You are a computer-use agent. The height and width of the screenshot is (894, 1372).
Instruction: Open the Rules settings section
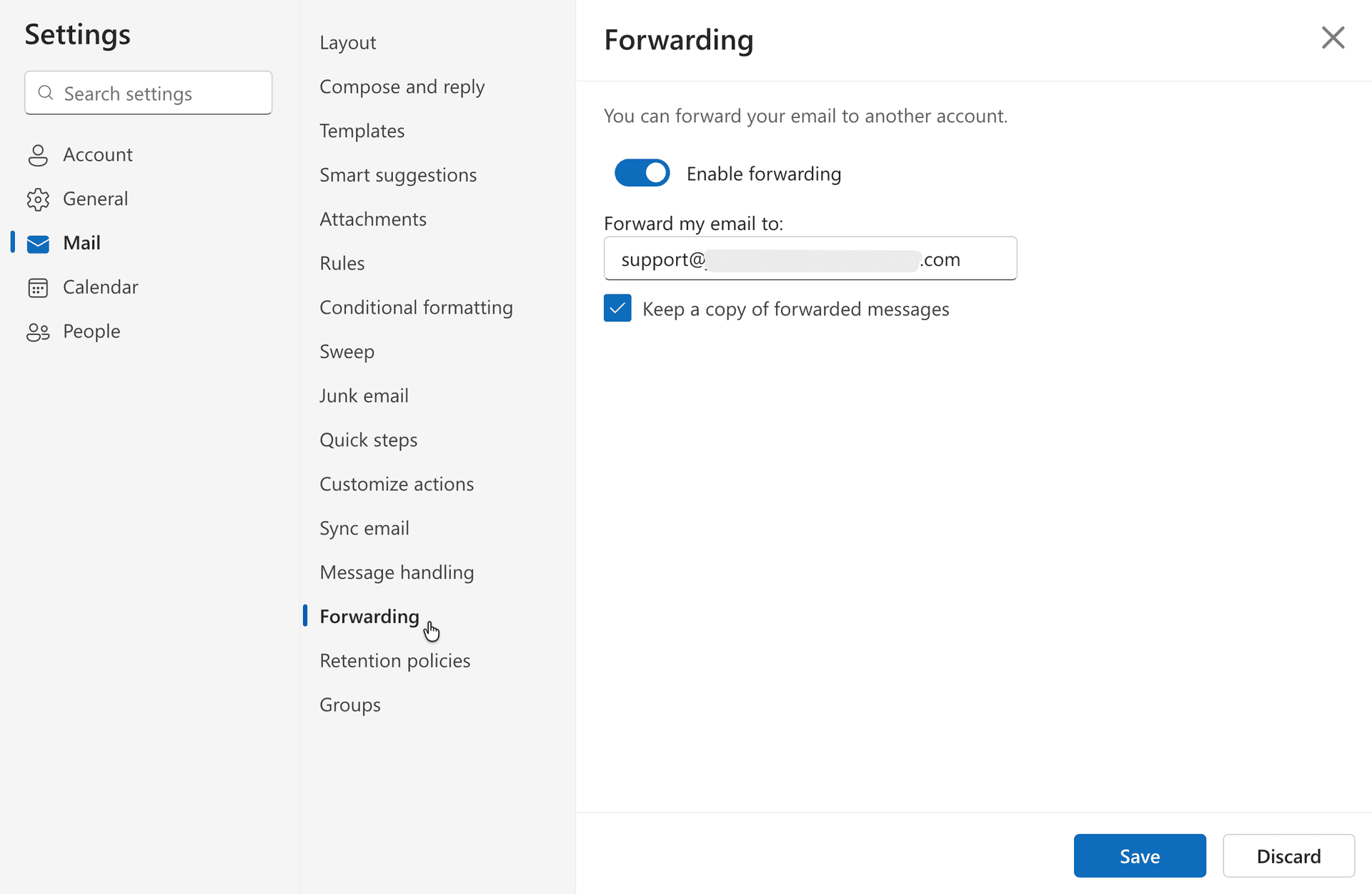tap(342, 262)
